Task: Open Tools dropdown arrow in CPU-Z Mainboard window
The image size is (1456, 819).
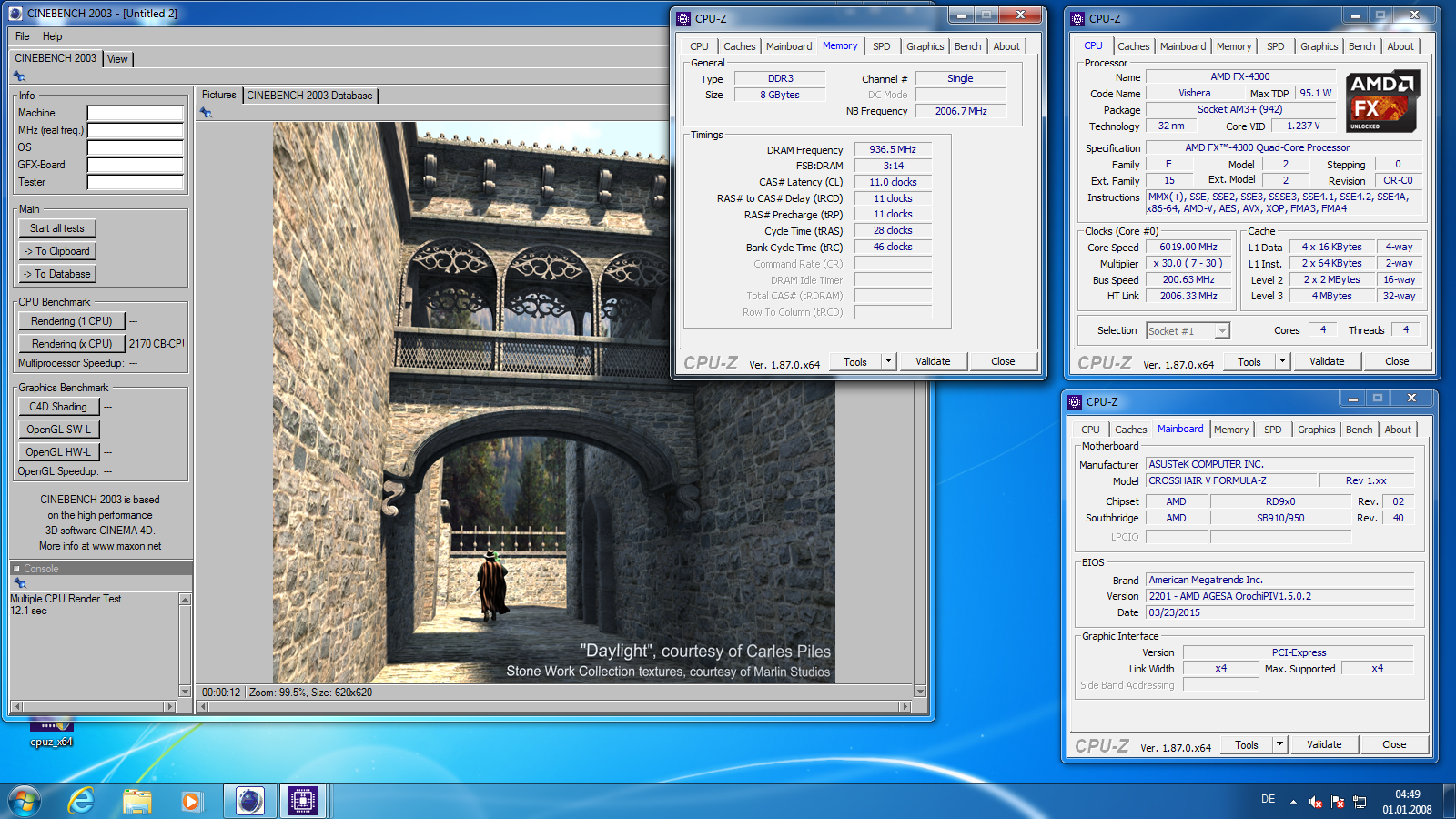Action: point(1279,744)
